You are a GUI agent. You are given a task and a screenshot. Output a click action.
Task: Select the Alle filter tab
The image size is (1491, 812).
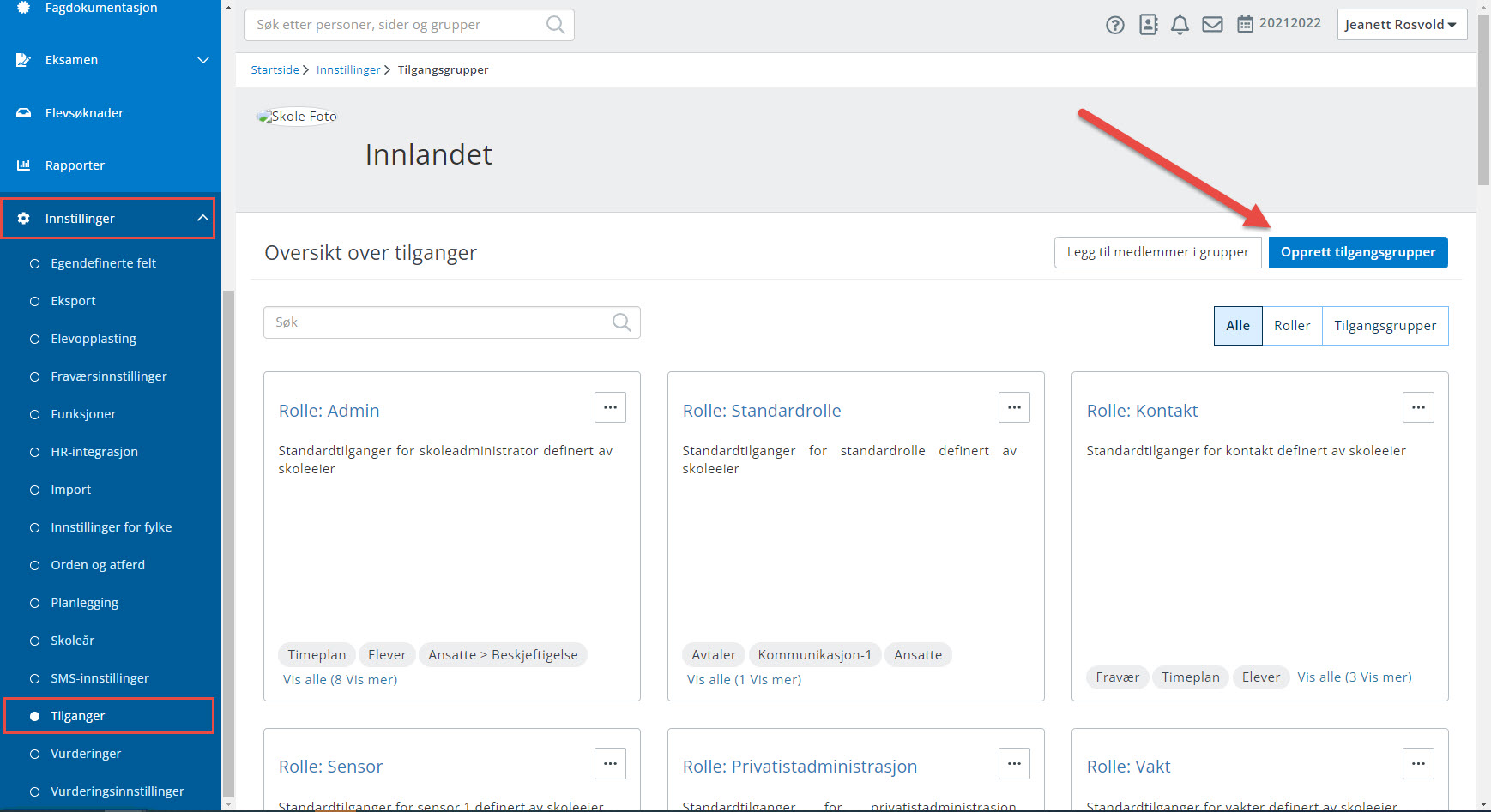(1238, 326)
